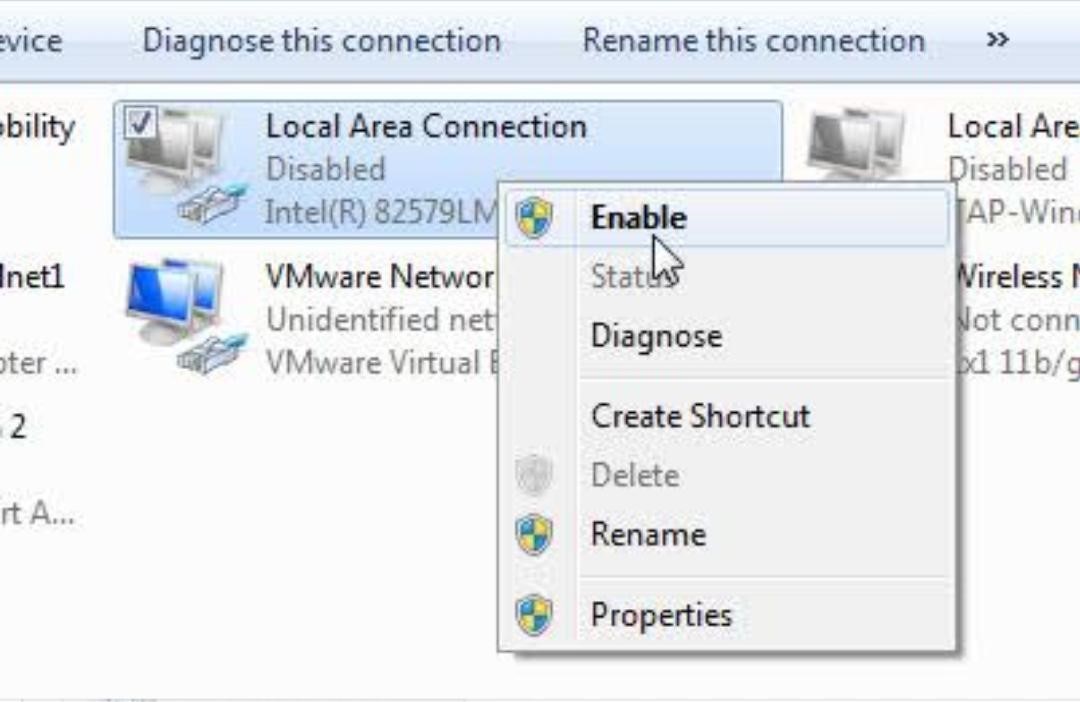This screenshot has width=1080, height=702.
Task: Click the UAC shield beside Rename
Action: 536,534
